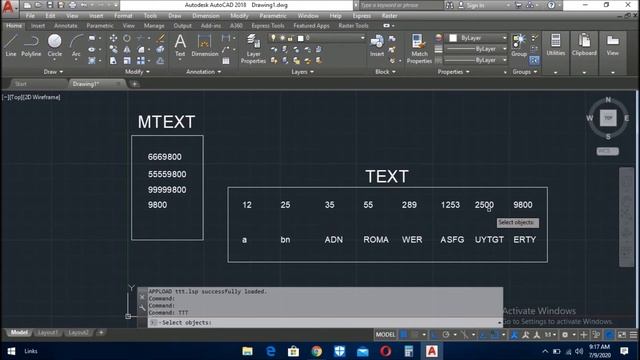Expand the Draw panel
Image resolution: width=640 pixels, height=360 pixels.
[53, 72]
